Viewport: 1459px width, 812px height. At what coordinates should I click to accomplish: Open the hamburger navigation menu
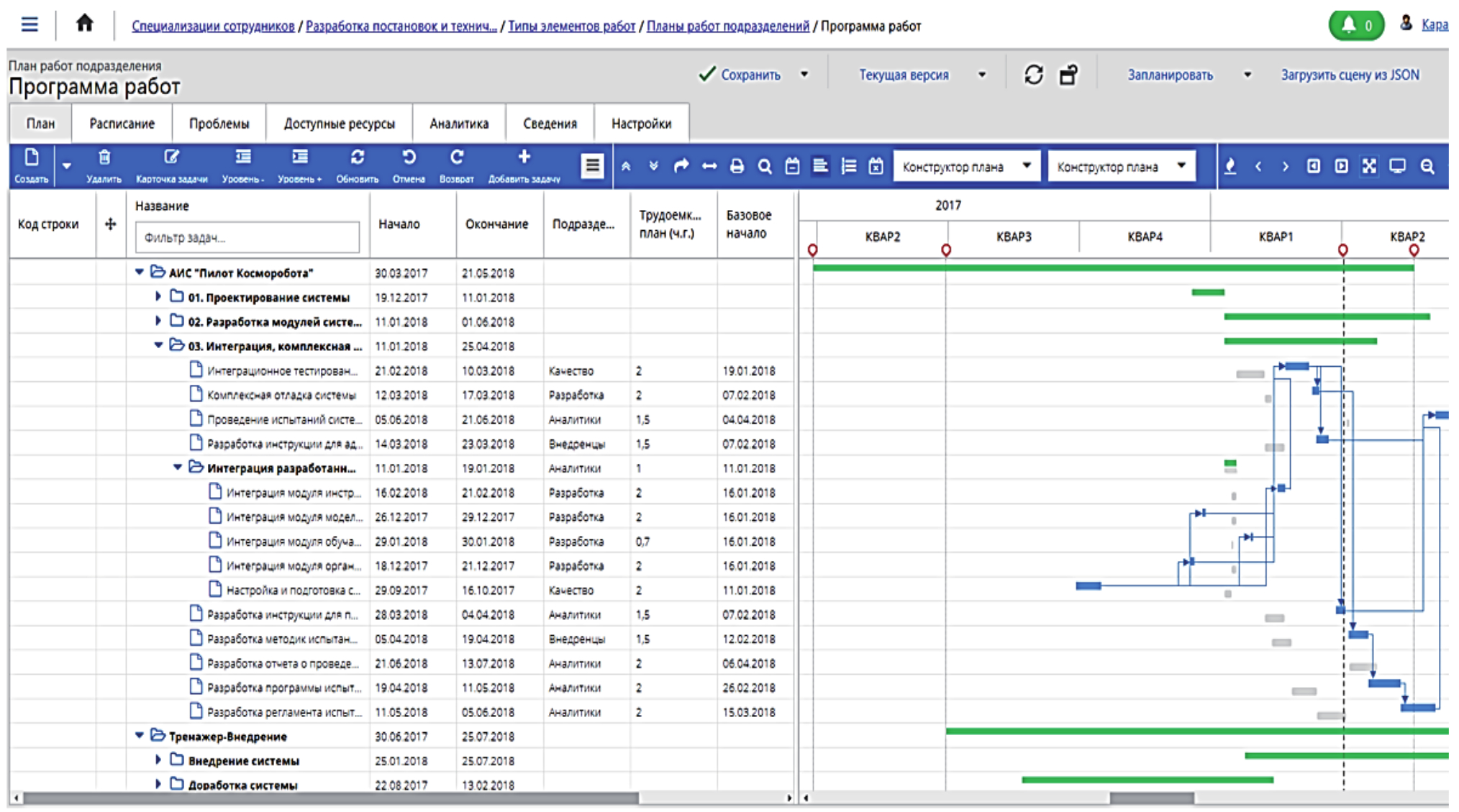click(x=29, y=24)
